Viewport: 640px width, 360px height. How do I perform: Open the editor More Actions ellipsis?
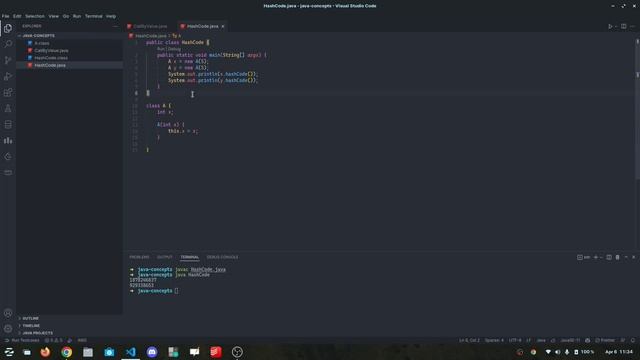(x=633, y=27)
